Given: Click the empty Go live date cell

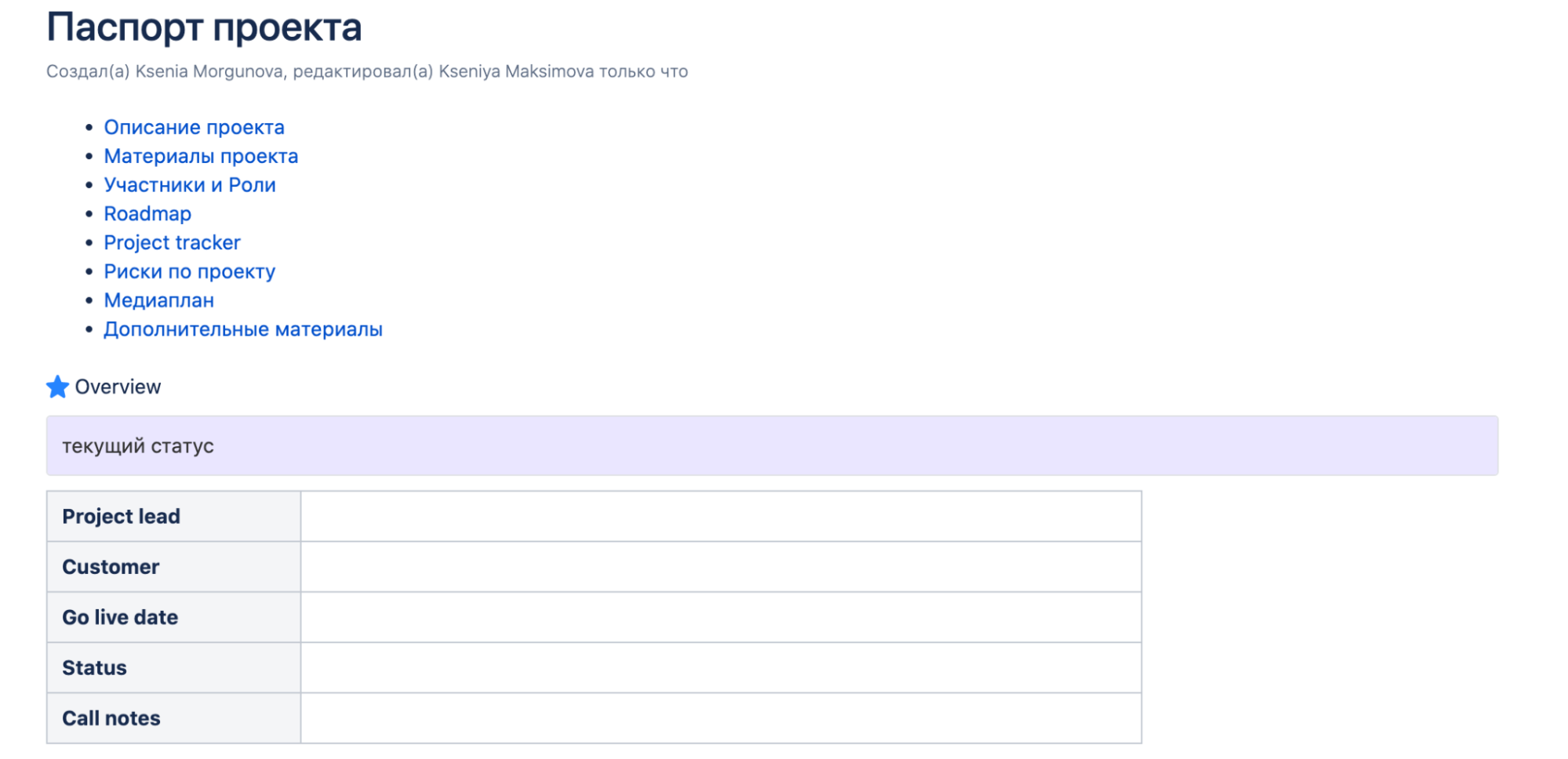Looking at the screenshot, I should [x=720, y=617].
